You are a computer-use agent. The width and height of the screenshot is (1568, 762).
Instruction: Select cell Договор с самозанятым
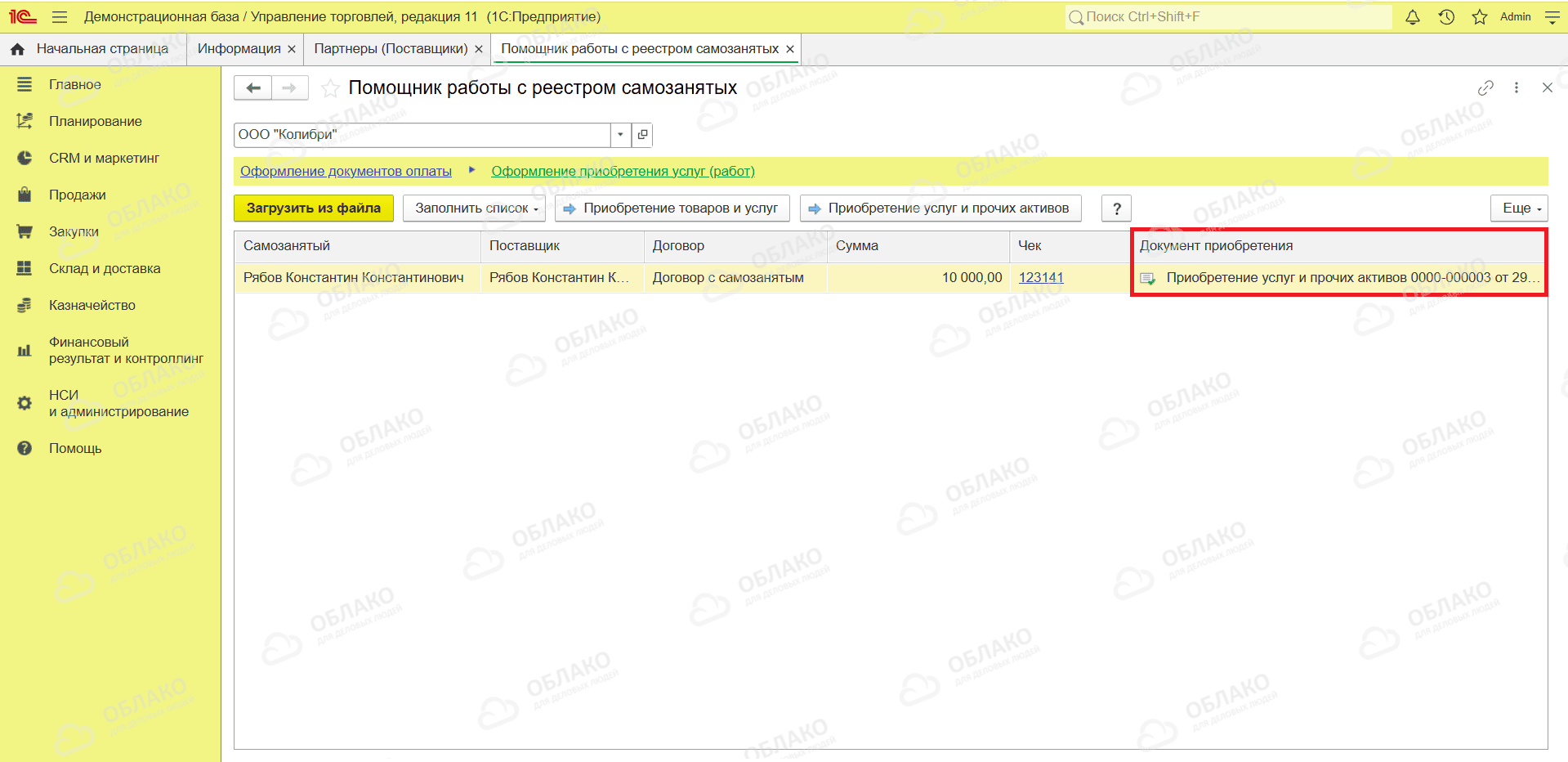[x=735, y=278]
